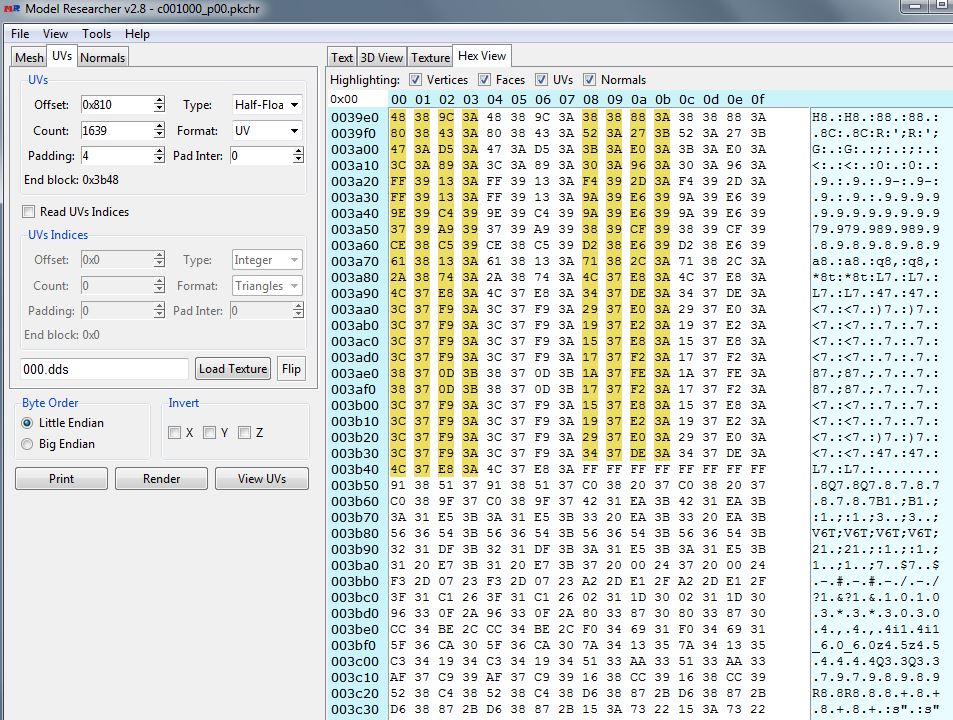Open the UVs Format UV dropdown
This screenshot has height=720, width=953.
(267, 131)
